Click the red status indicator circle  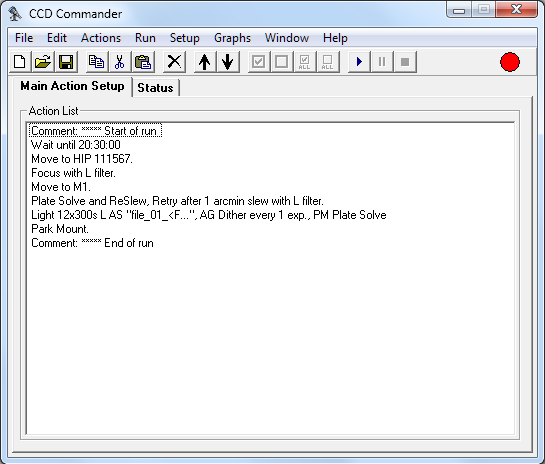[x=510, y=62]
